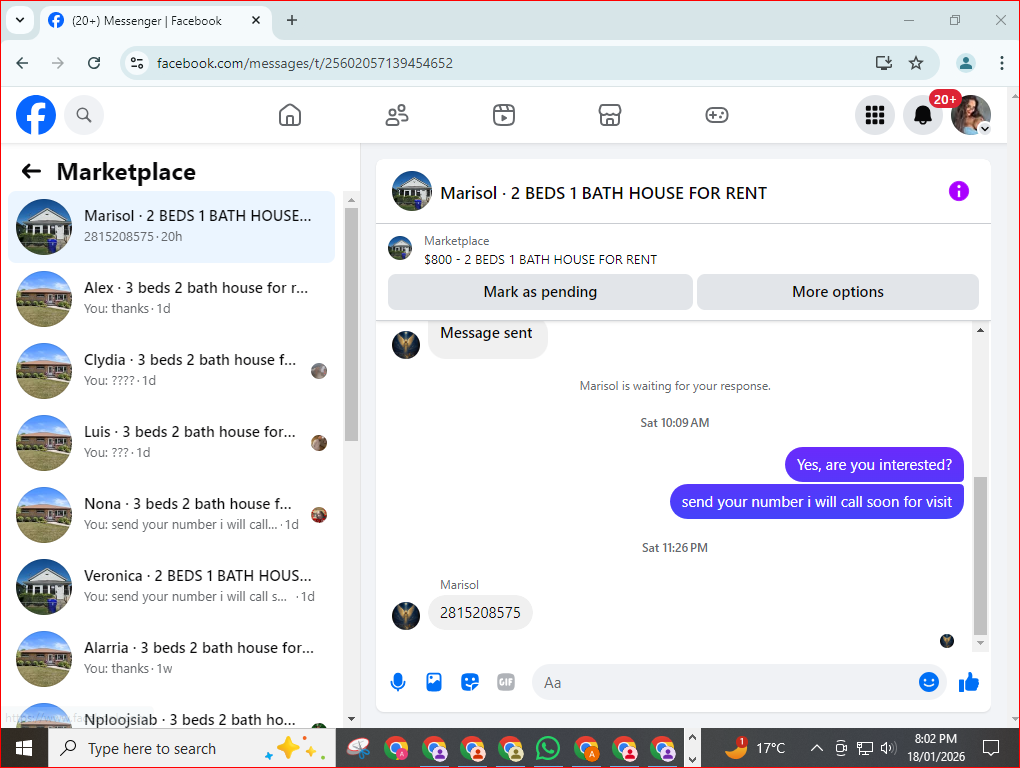Reload the page with the refresh icon
This screenshot has height=768, width=1020.
(x=94, y=63)
